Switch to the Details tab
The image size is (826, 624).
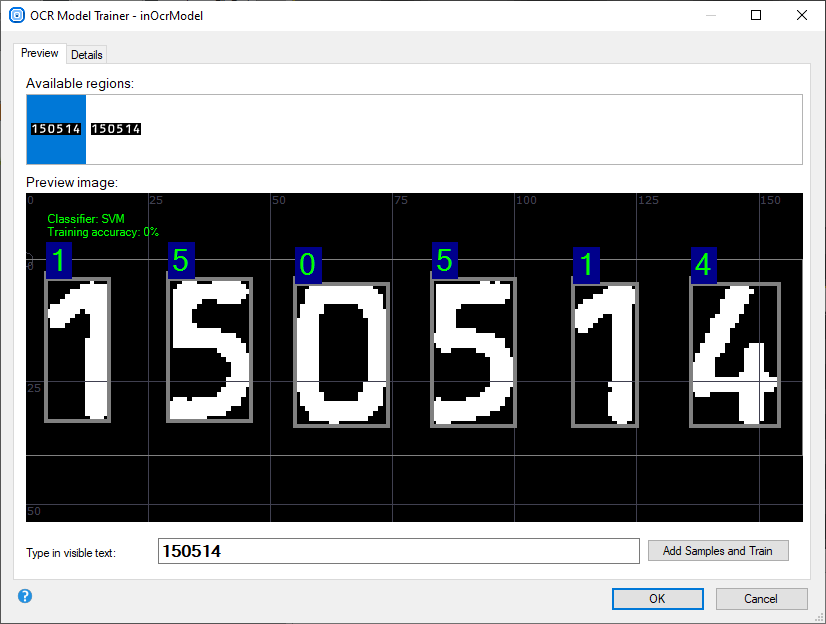coord(87,54)
